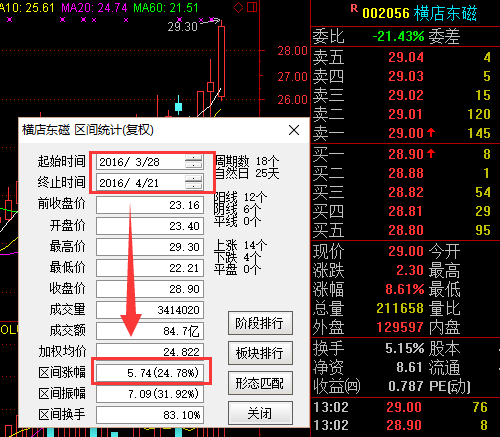Screen dimensions: 500x437
Task: Click the tall red candlestick under 29.30 high
Action: (221, 61)
